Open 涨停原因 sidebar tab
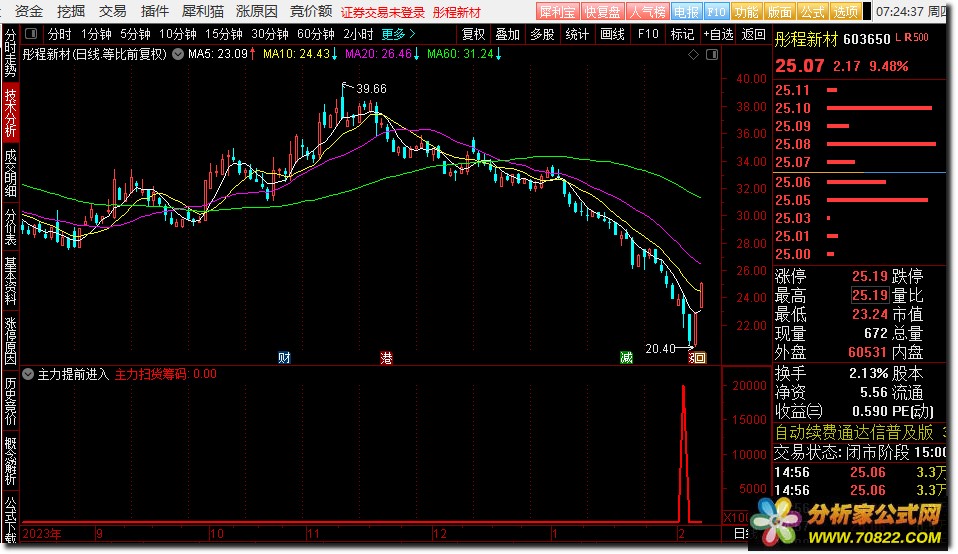 coord(10,340)
